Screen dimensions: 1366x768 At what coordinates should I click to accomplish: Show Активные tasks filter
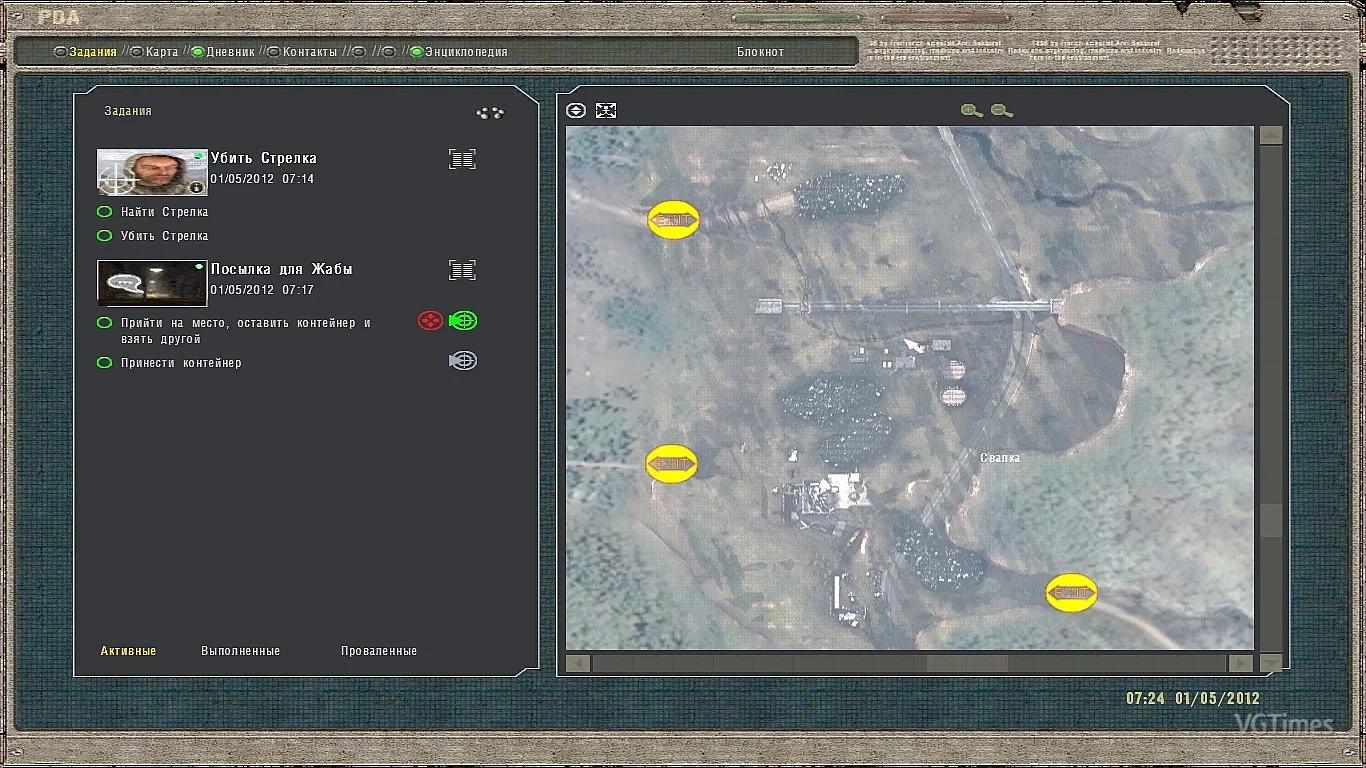point(129,651)
